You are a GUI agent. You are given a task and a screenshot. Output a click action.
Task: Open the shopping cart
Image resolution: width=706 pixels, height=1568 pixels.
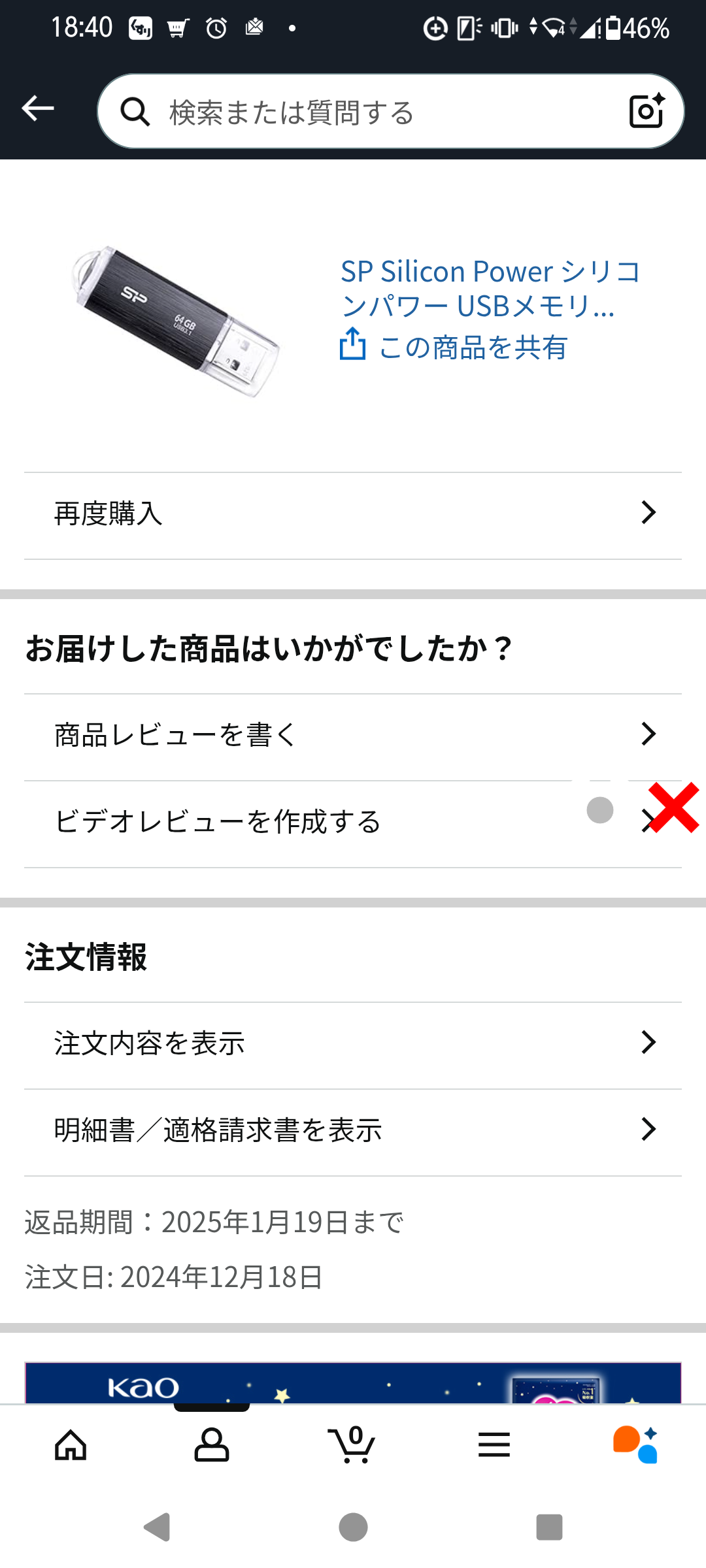[x=353, y=1445]
